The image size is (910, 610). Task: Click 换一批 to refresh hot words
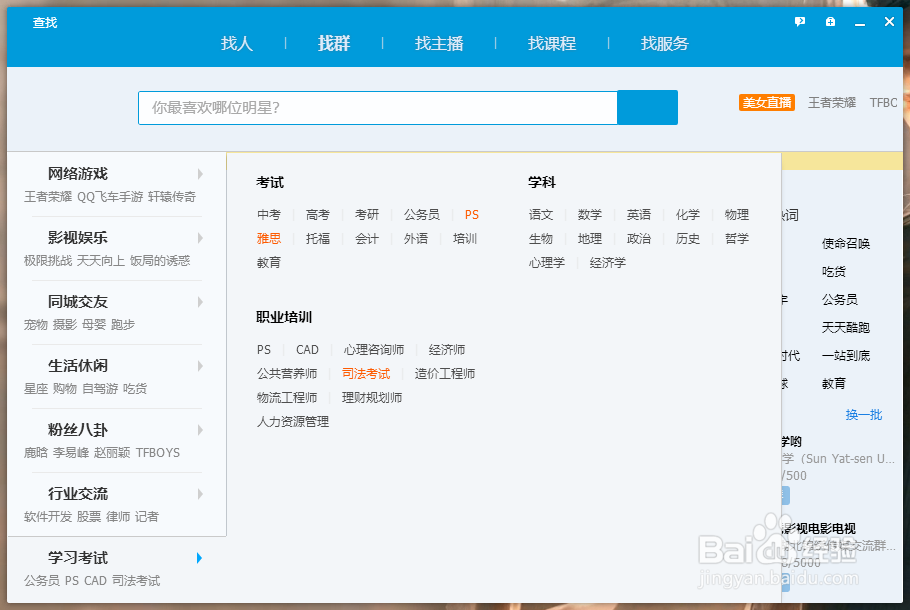(x=864, y=414)
